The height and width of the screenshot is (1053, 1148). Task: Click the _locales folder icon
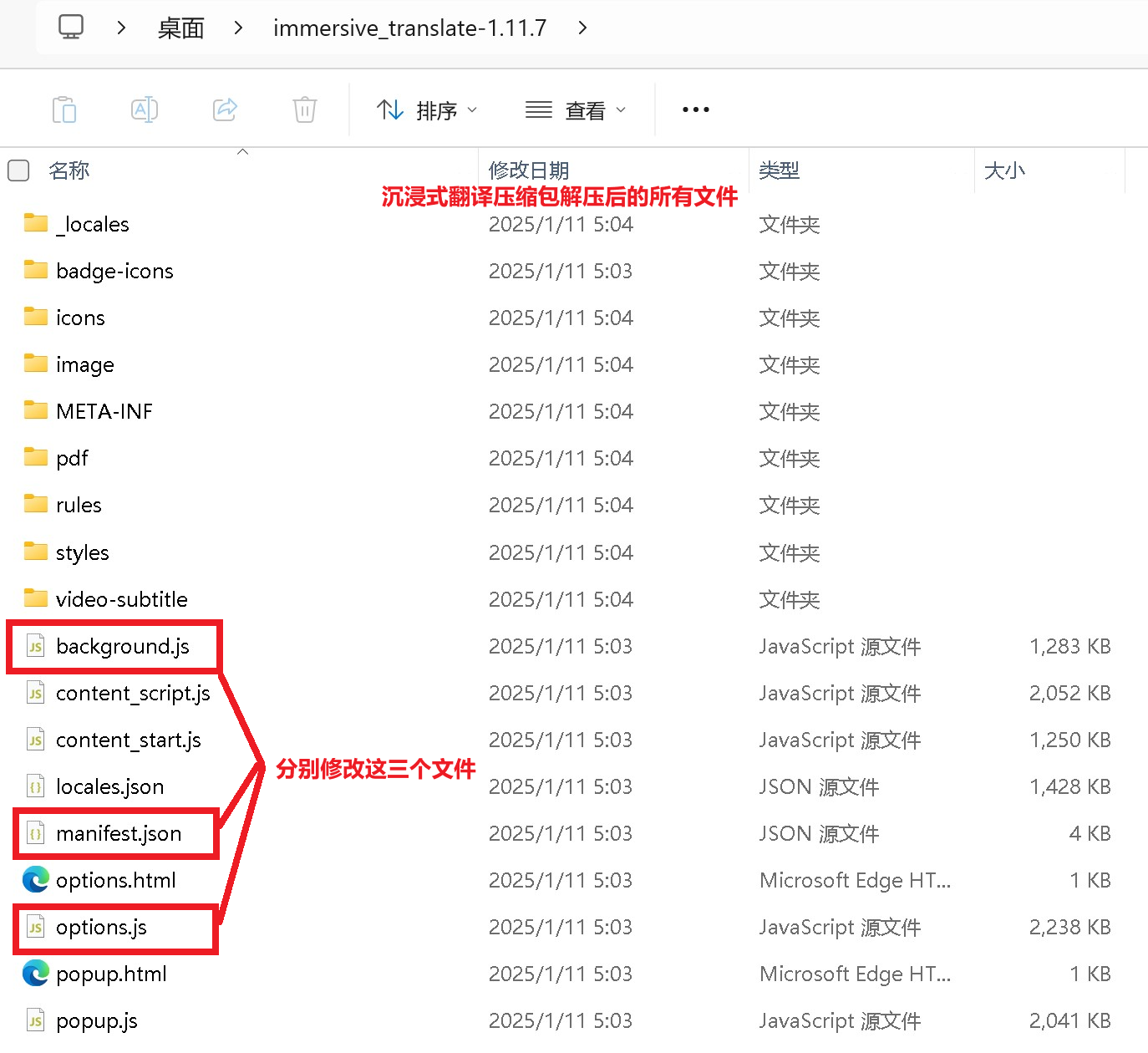pyautogui.click(x=36, y=223)
